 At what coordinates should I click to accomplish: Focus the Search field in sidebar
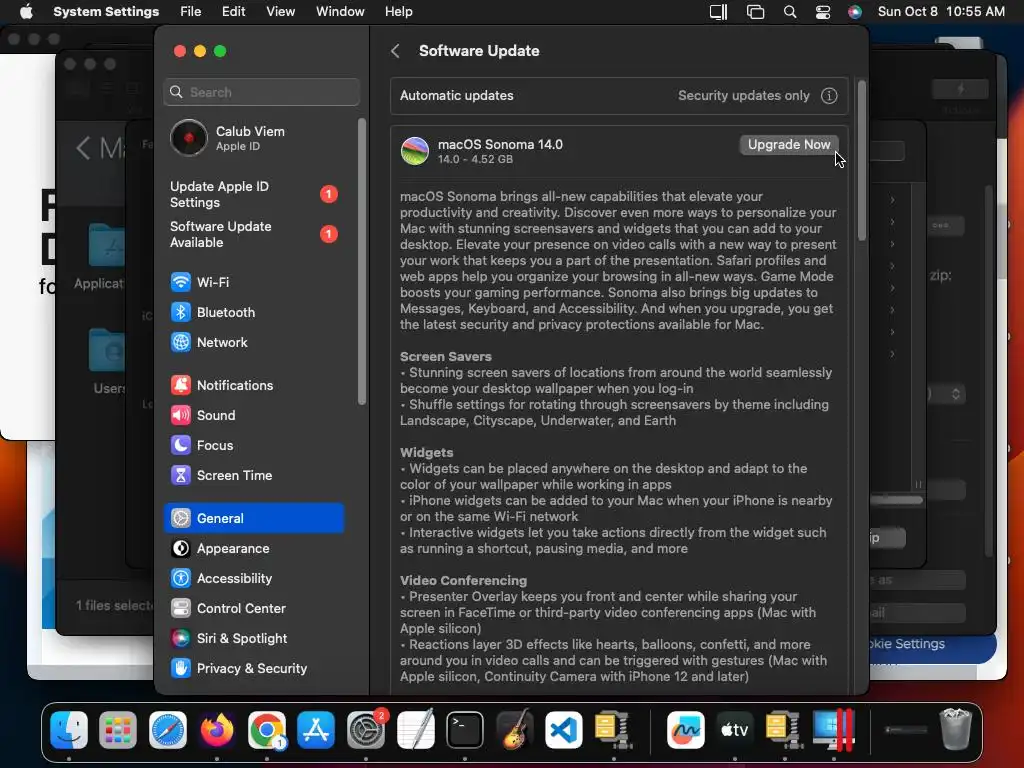[261, 92]
